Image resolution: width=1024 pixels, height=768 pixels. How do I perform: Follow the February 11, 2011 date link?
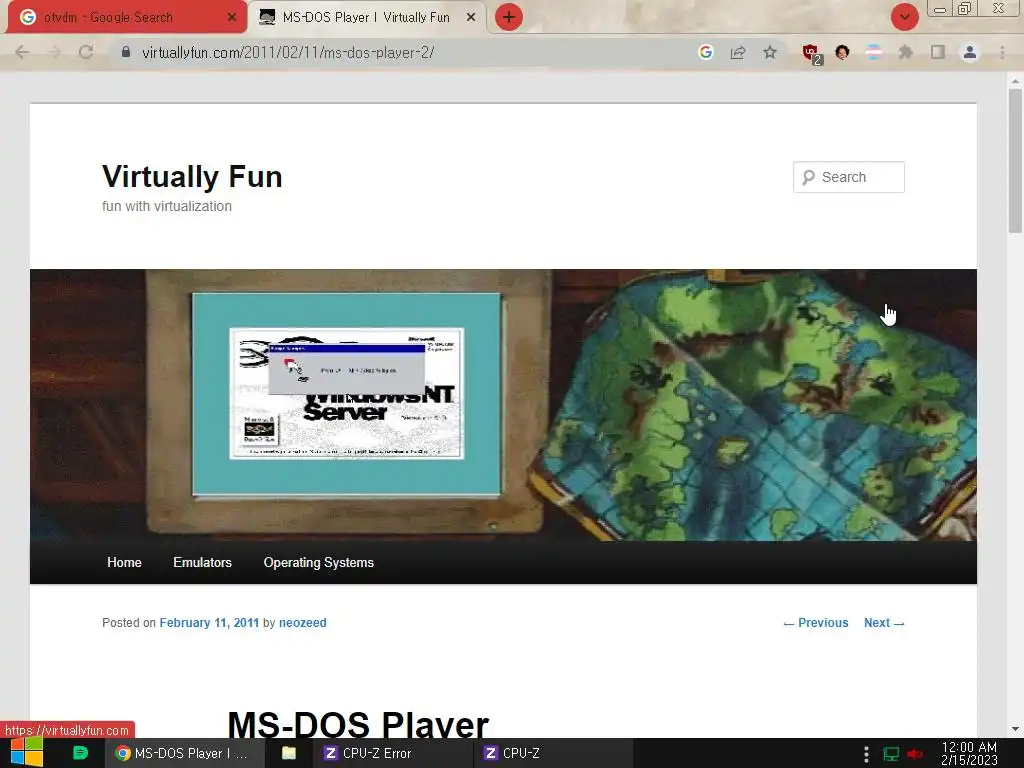pyautogui.click(x=209, y=622)
